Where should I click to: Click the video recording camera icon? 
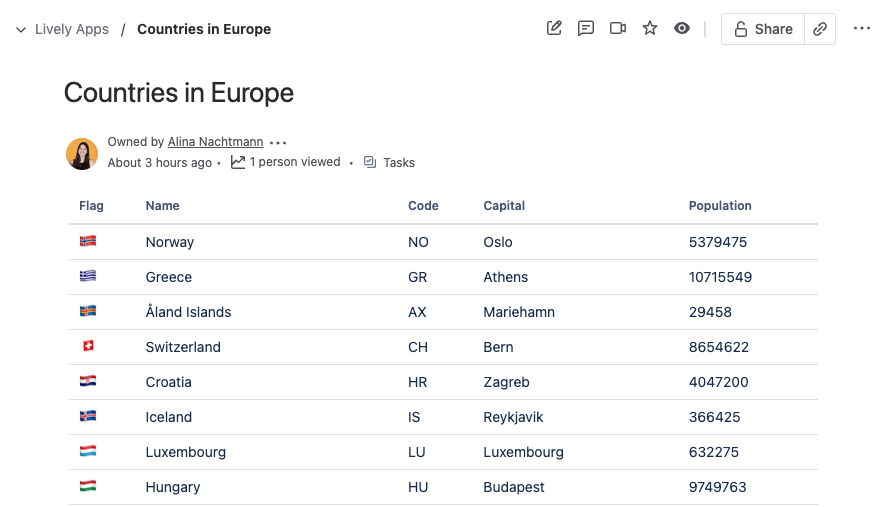pyautogui.click(x=618, y=29)
